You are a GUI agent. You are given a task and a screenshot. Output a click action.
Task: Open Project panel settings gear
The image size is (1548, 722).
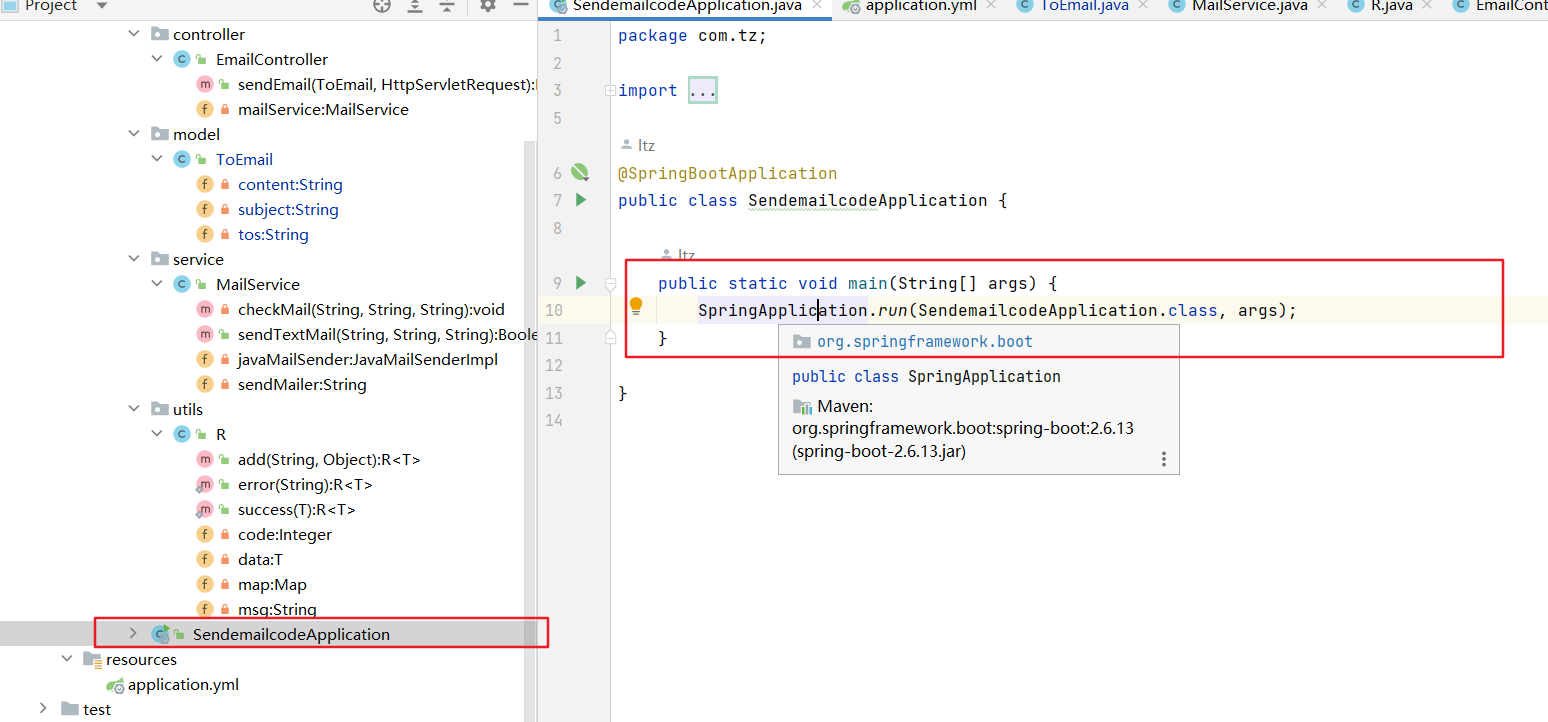click(x=488, y=5)
